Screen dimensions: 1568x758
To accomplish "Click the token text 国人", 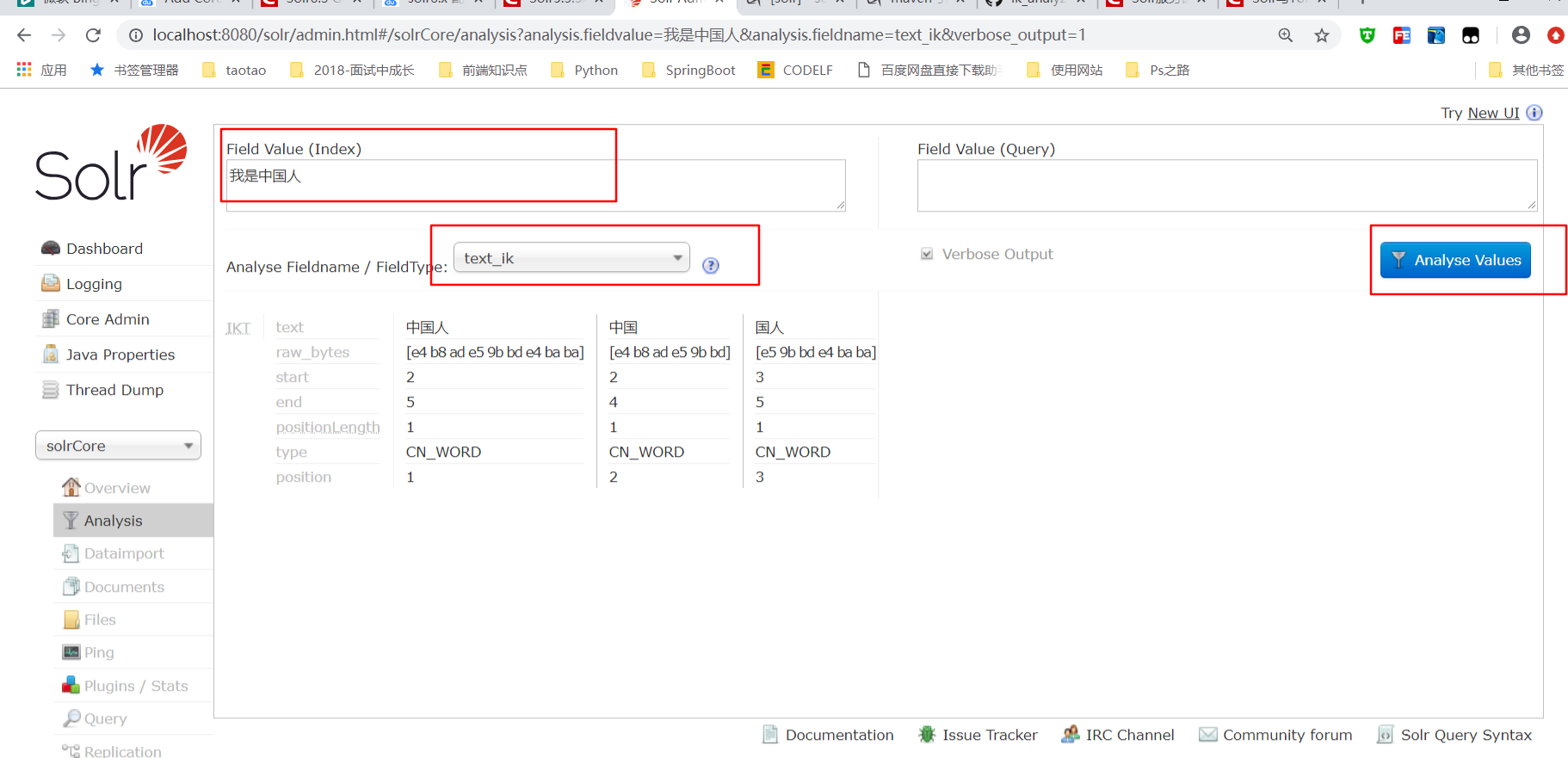I will point(769,327).
